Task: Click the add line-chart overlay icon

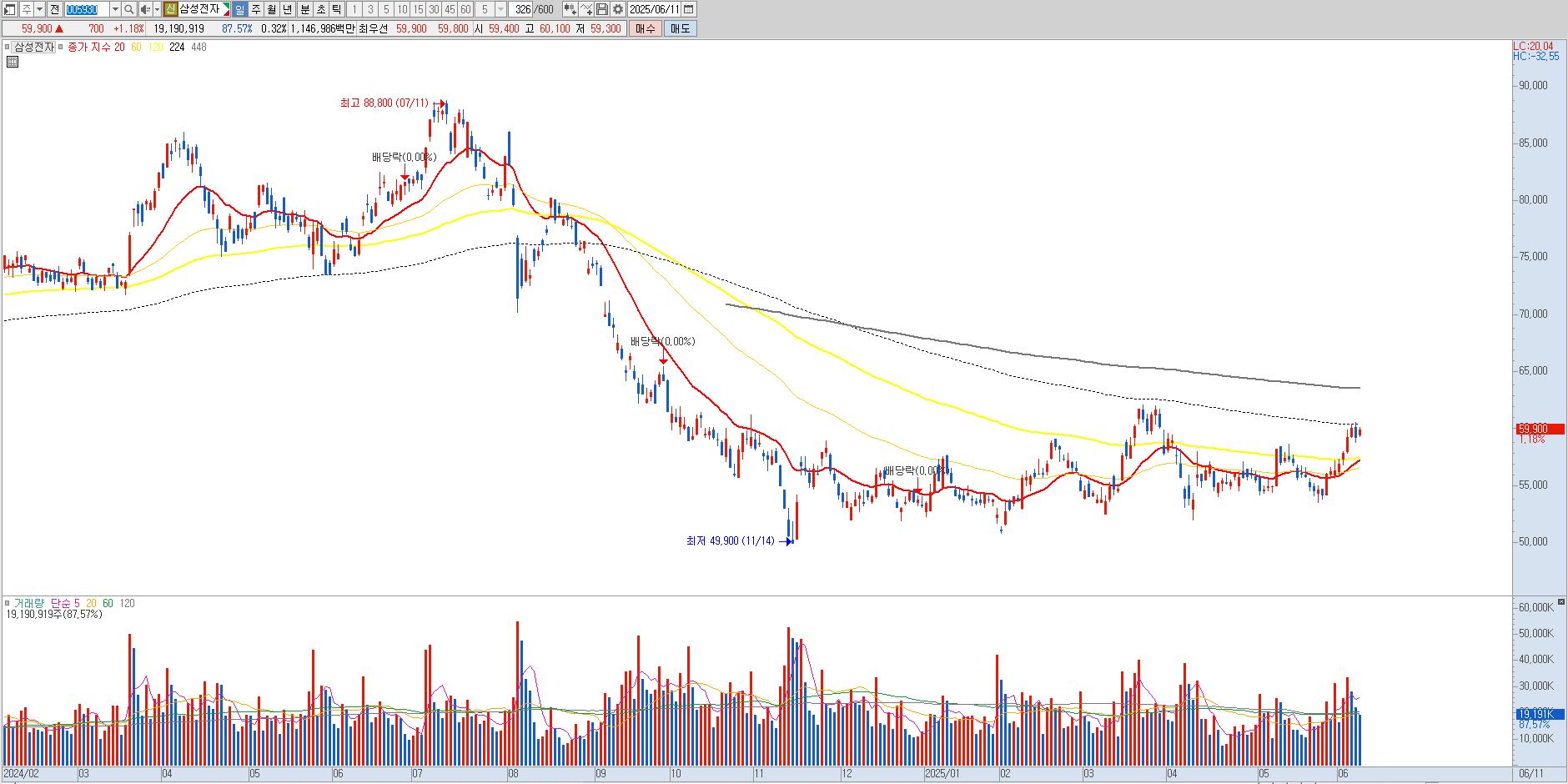Action: pos(586,9)
